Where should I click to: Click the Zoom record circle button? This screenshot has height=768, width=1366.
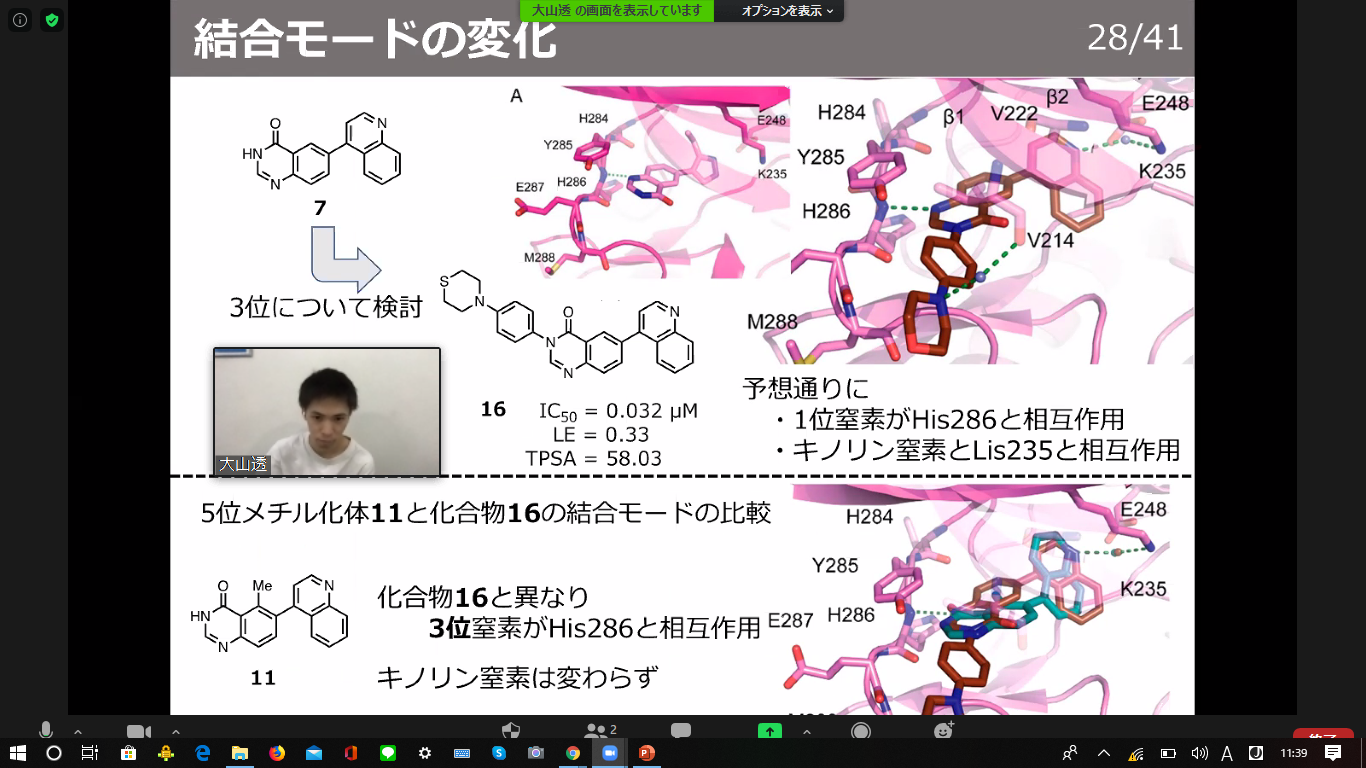pyautogui.click(x=861, y=730)
